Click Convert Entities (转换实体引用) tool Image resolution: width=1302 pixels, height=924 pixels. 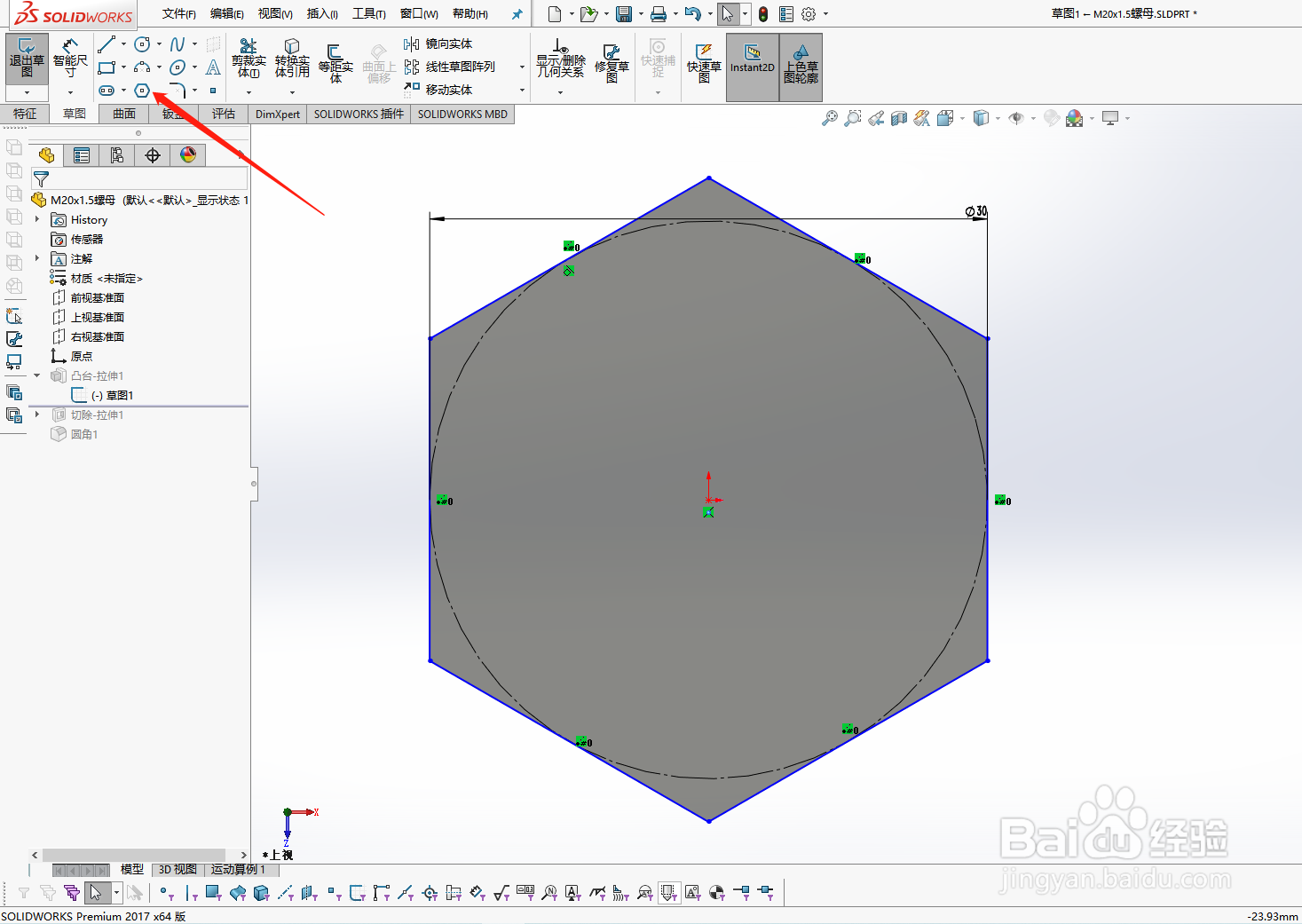(x=292, y=58)
